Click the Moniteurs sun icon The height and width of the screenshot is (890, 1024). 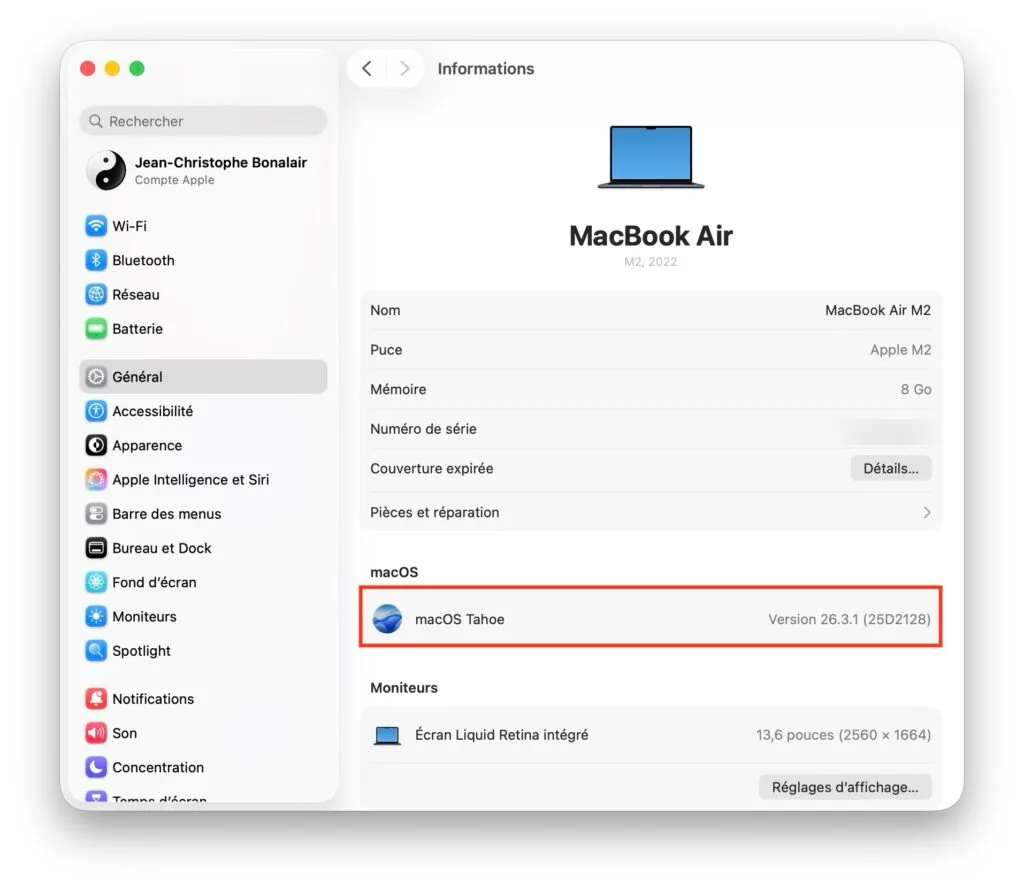coord(96,616)
